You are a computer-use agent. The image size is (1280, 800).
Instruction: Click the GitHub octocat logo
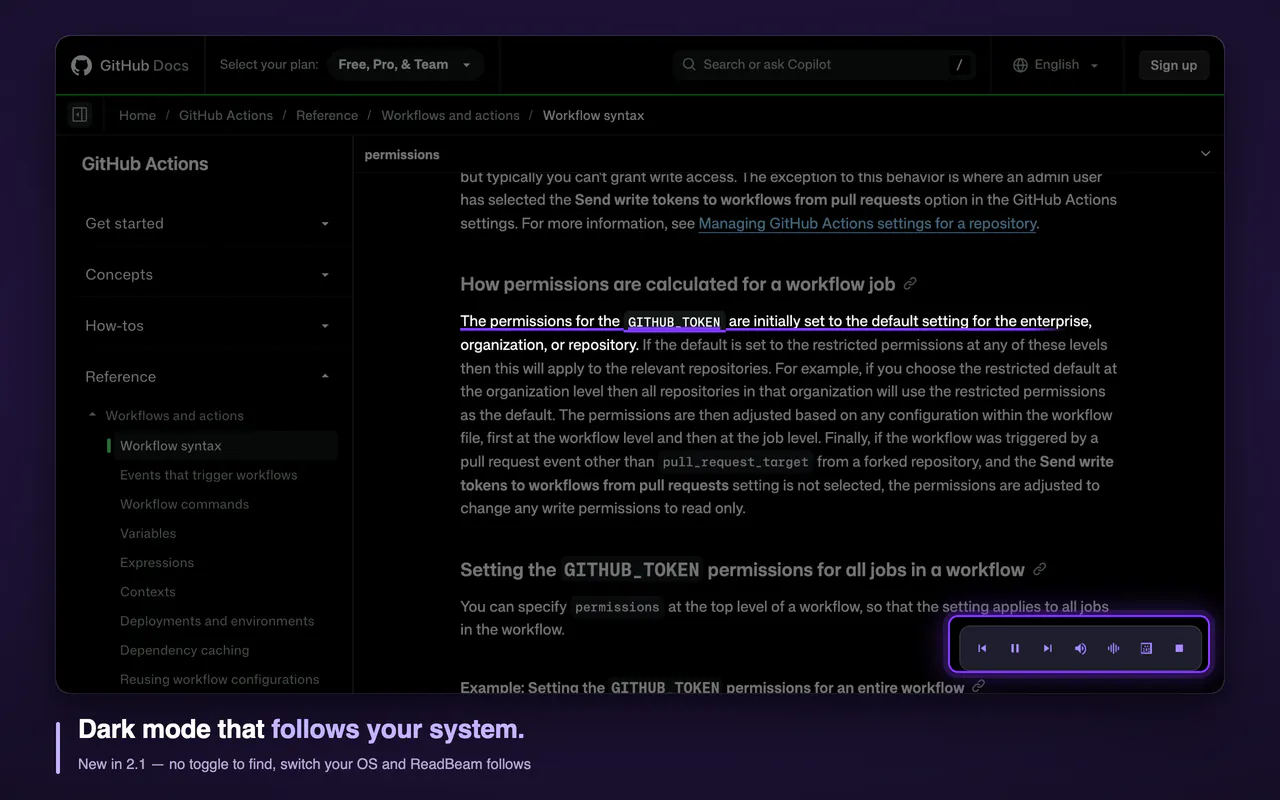coord(81,65)
